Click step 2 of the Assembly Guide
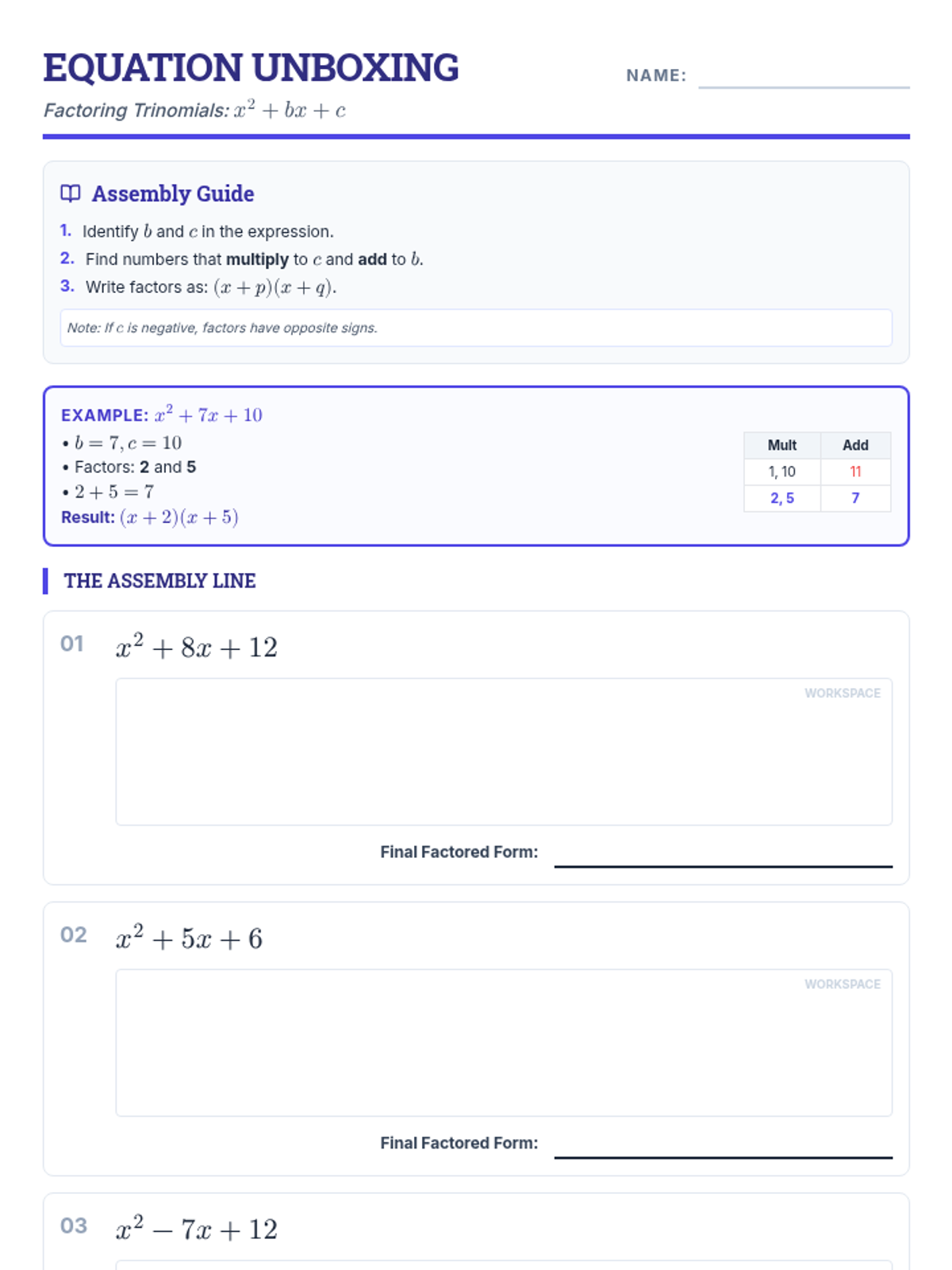 (x=254, y=260)
